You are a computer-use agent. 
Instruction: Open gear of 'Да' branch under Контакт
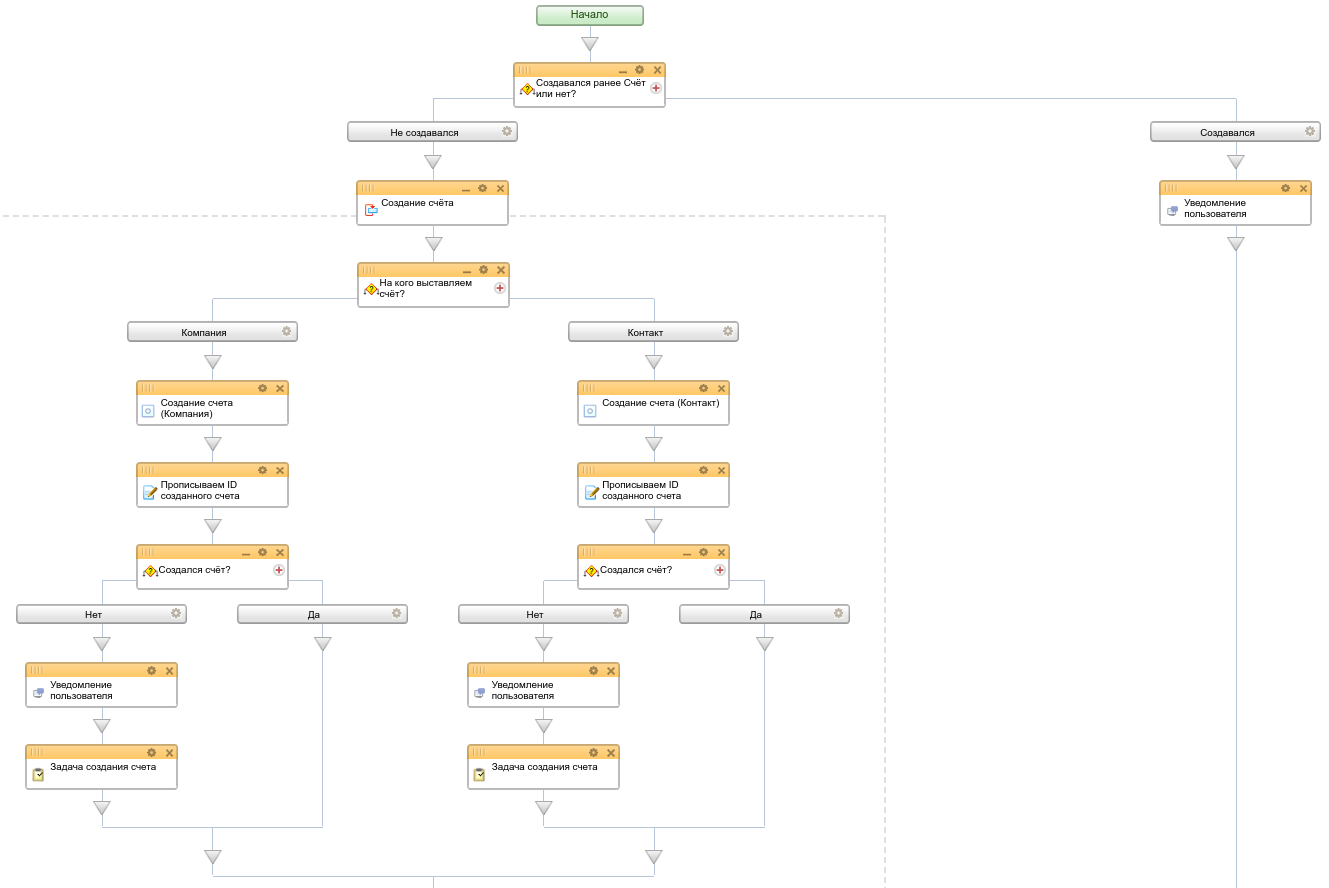[x=839, y=613]
